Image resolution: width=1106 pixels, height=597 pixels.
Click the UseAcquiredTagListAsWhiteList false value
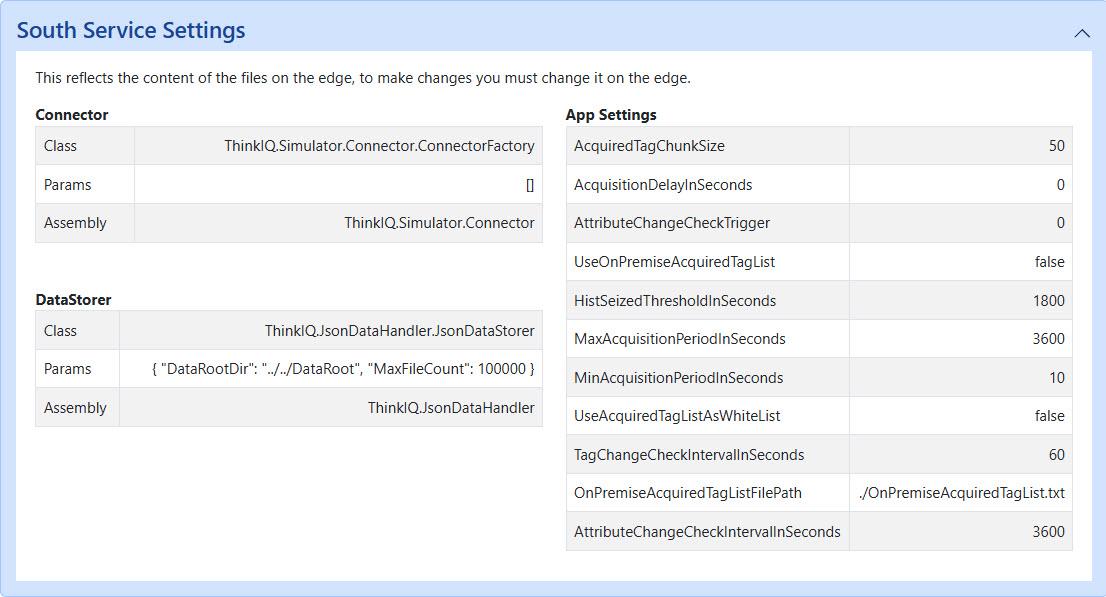tap(1049, 416)
